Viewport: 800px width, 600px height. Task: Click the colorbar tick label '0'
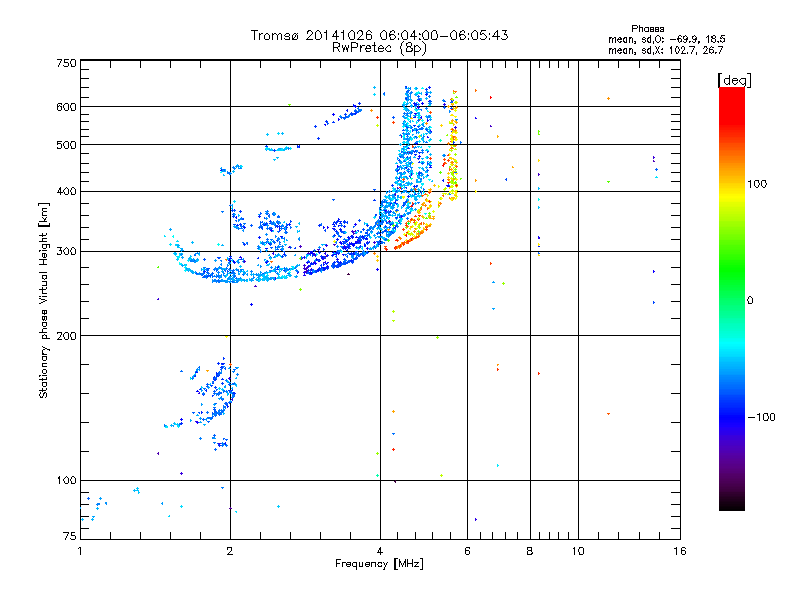pos(750,301)
